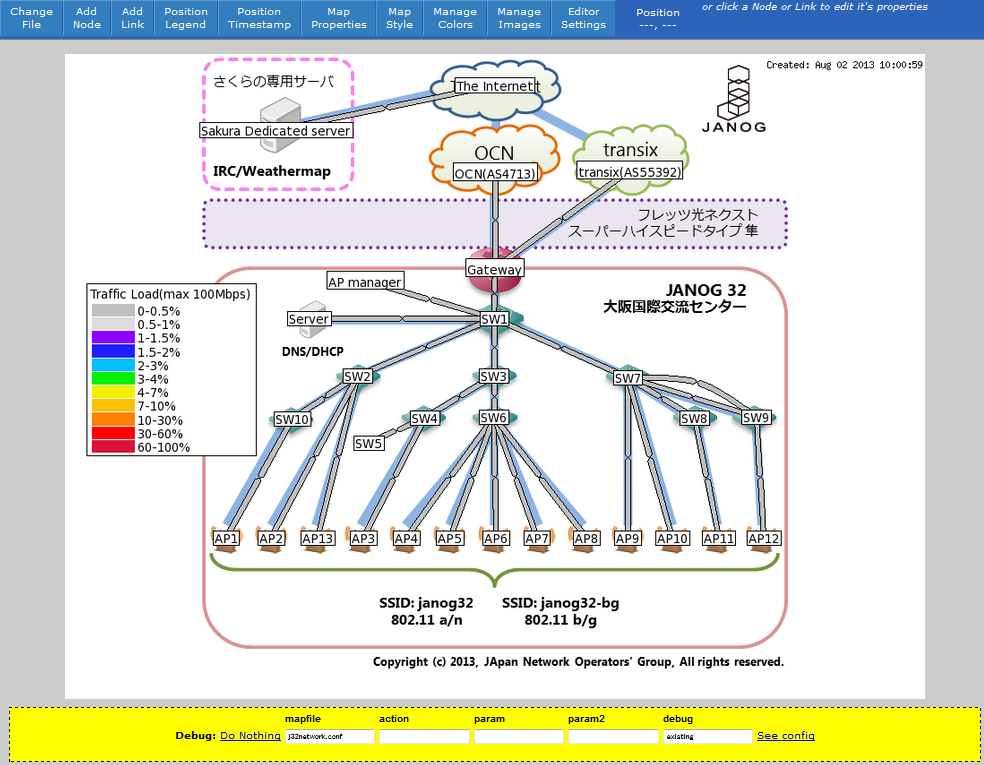Focus the param input field

pos(518,736)
